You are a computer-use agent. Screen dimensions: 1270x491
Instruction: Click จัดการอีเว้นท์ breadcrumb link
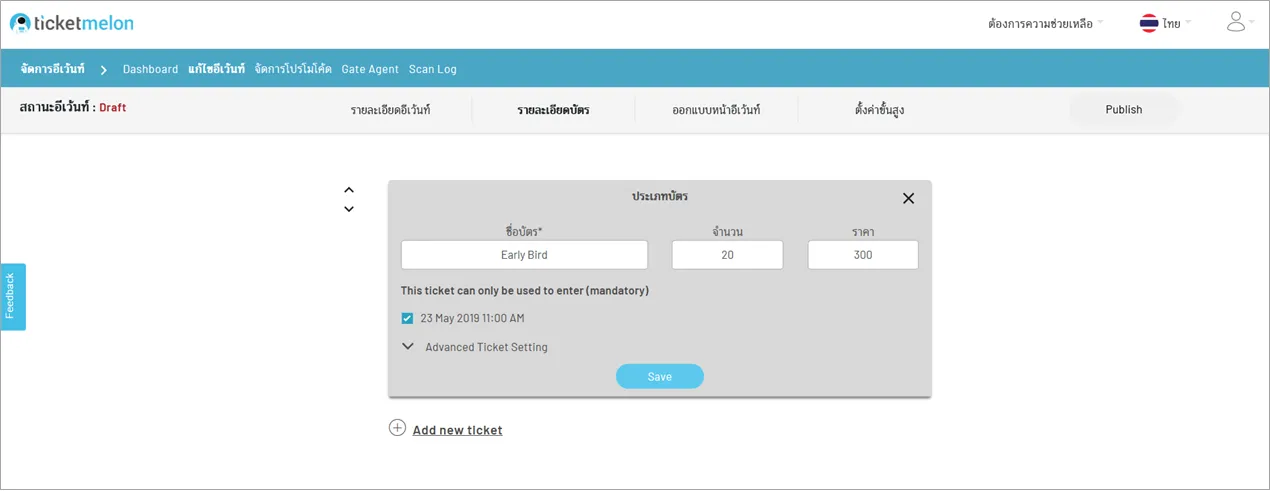(x=53, y=69)
